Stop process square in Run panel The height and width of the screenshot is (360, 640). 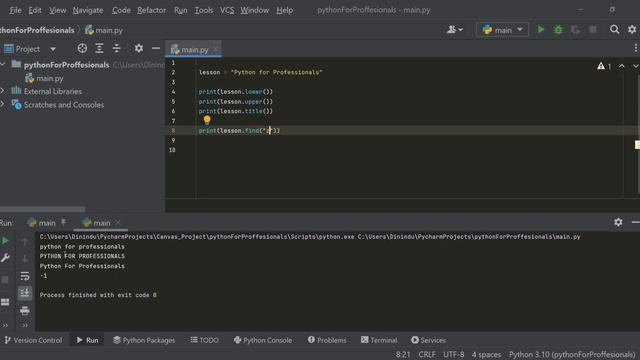coord(5,280)
